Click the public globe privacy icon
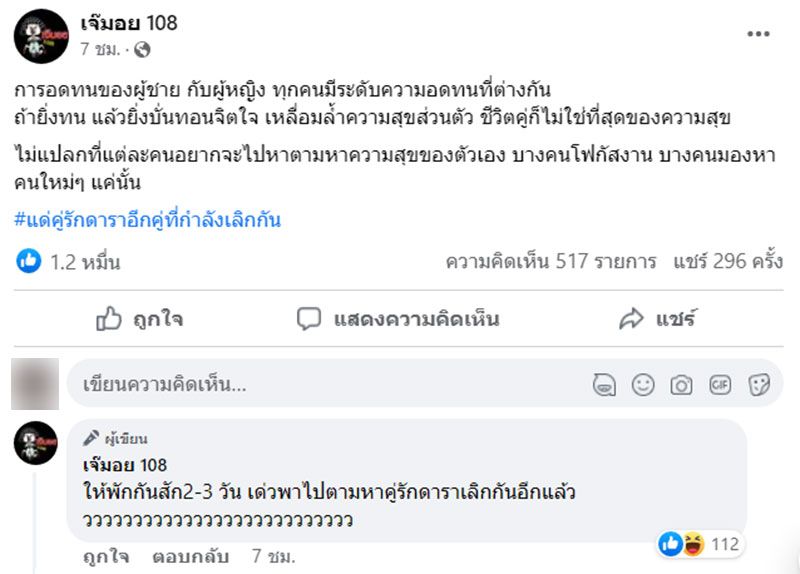The image size is (800, 574). 142,48
